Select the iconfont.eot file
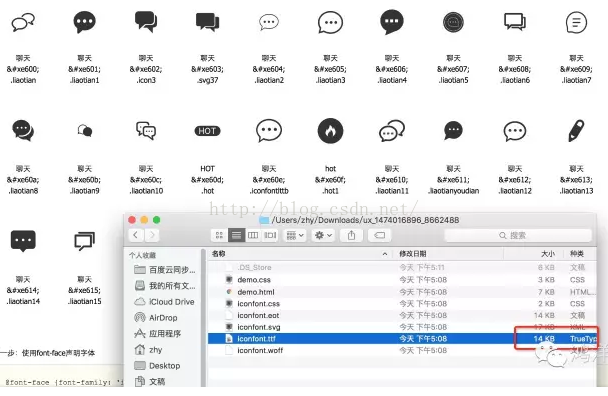Screen dimensions: 608x396 click(x=402, y=315)
